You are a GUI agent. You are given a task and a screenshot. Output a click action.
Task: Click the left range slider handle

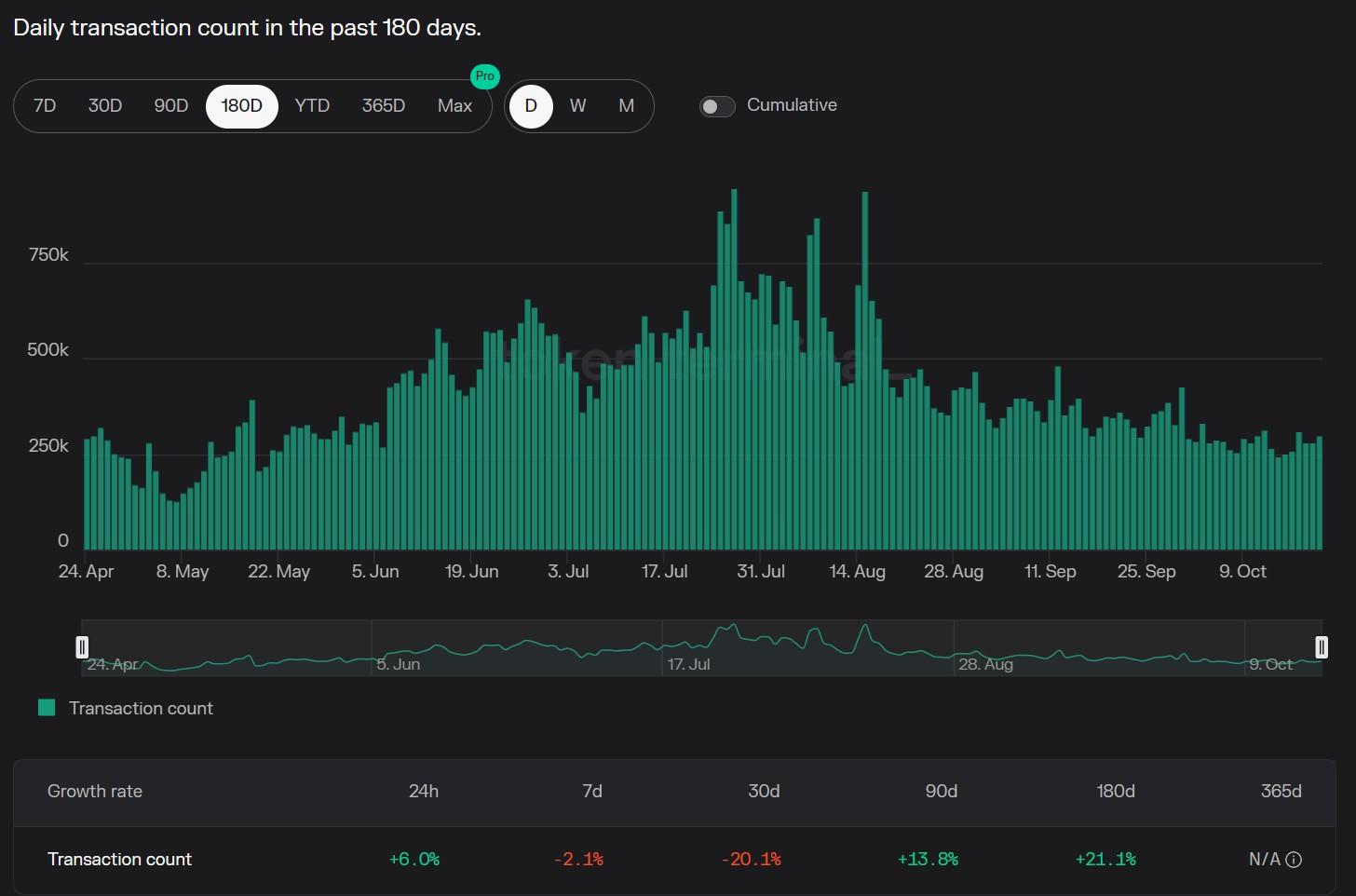coord(82,646)
